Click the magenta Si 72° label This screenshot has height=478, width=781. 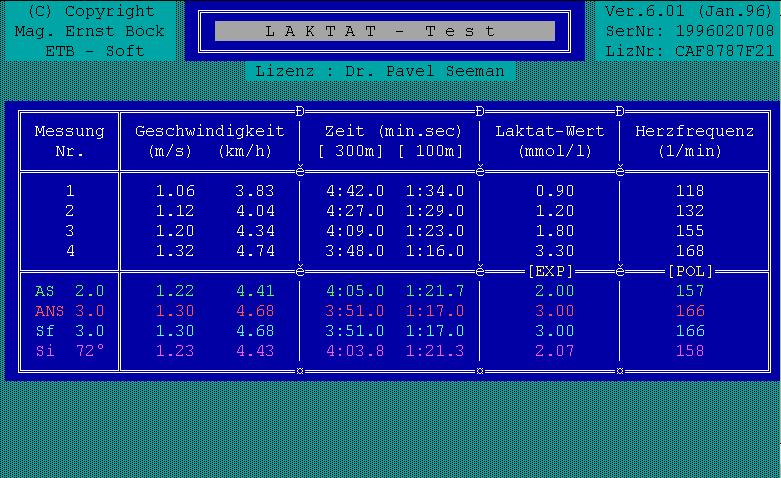(x=70, y=351)
